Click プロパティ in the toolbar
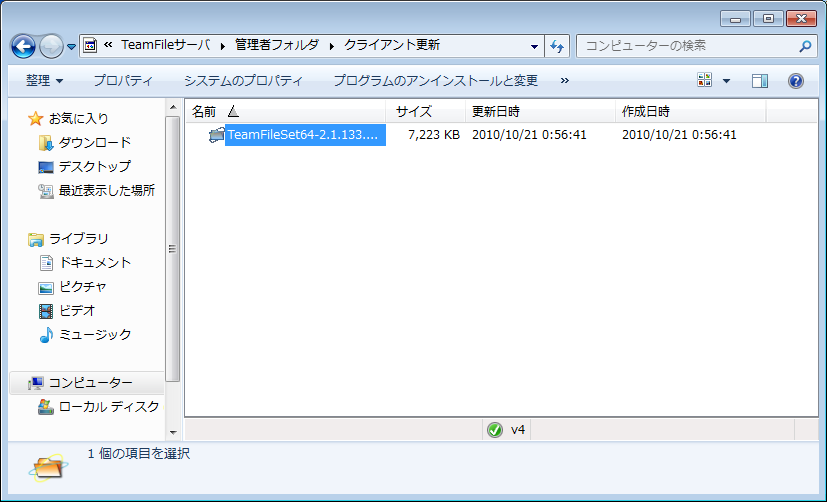Image resolution: width=827 pixels, height=502 pixels. coord(123,81)
